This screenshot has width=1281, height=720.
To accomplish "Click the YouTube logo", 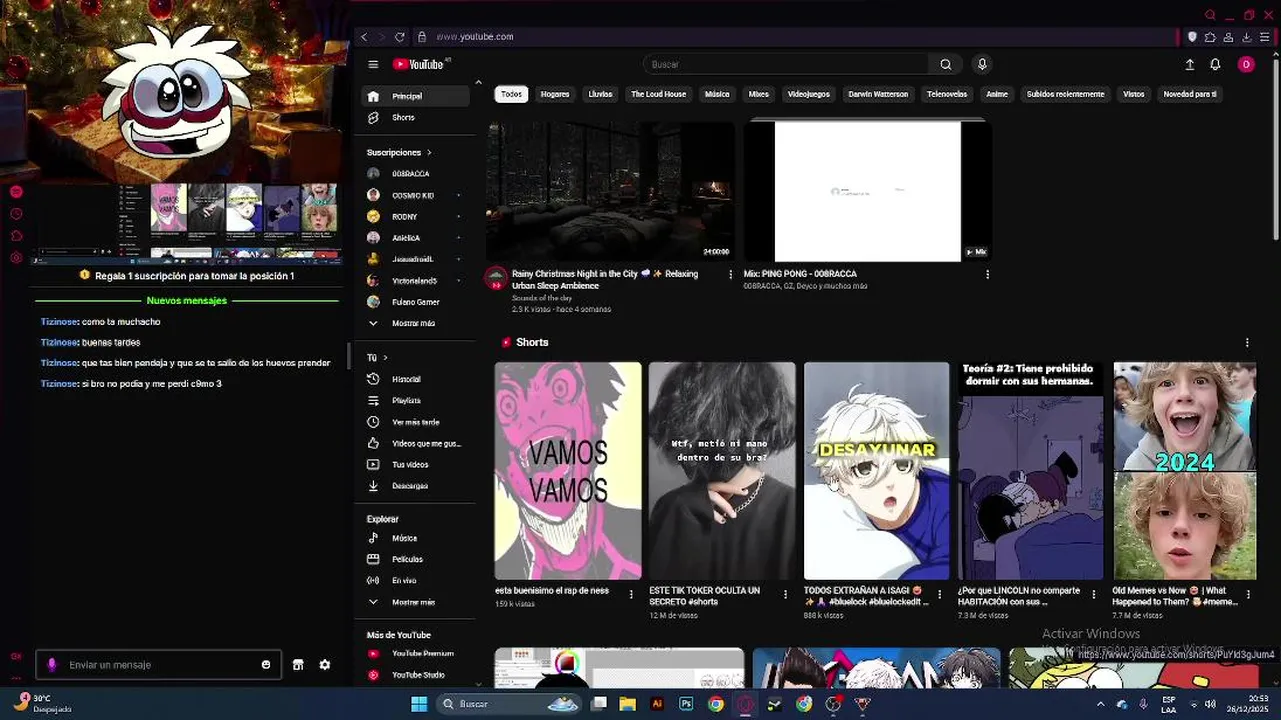I will (x=418, y=64).
